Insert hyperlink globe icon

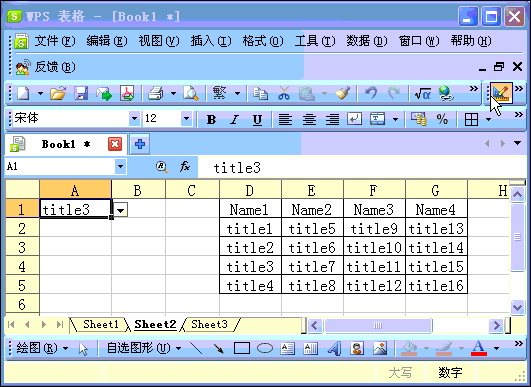[446, 93]
